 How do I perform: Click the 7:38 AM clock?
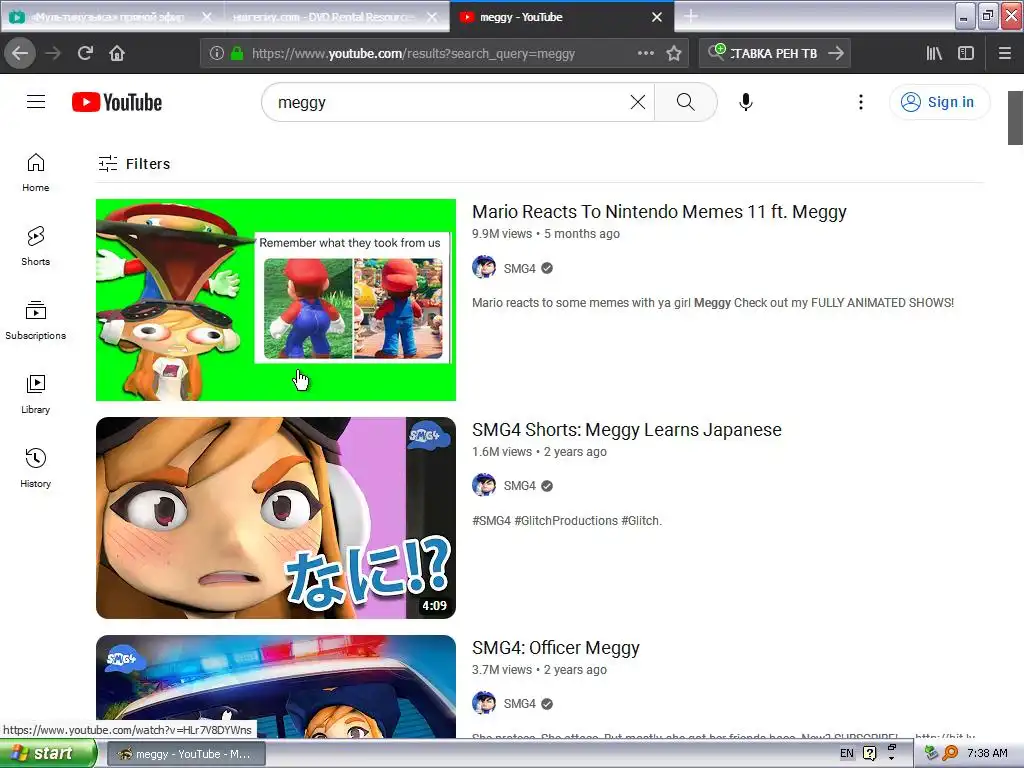click(x=987, y=754)
